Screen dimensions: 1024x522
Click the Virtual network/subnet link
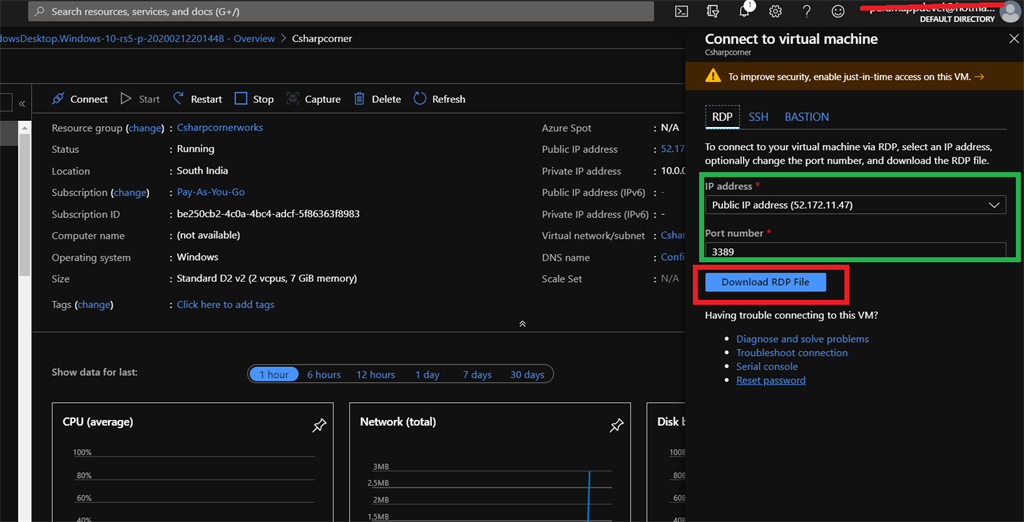pyautogui.click(x=673, y=236)
